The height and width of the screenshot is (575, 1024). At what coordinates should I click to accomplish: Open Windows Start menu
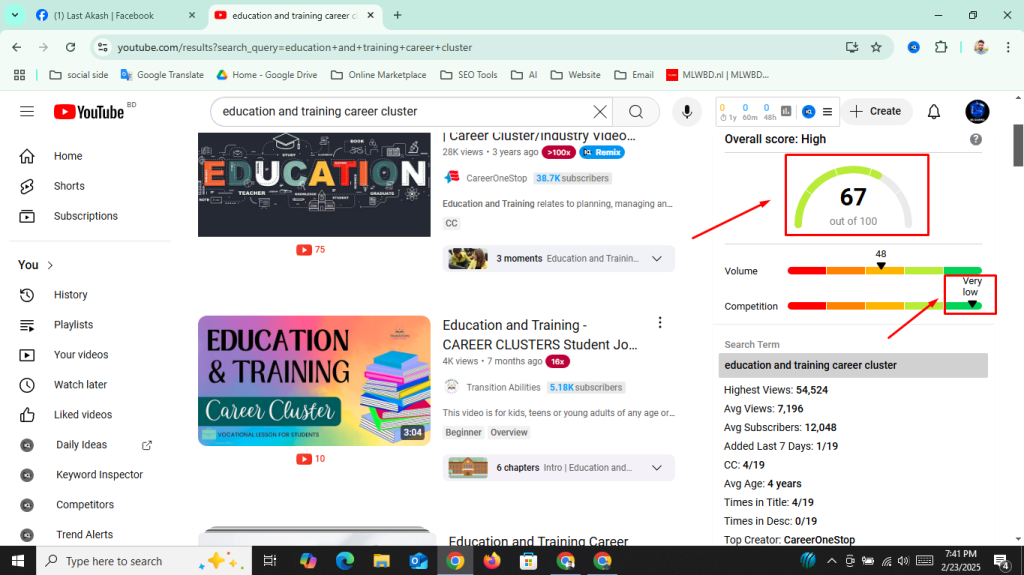click(18, 561)
